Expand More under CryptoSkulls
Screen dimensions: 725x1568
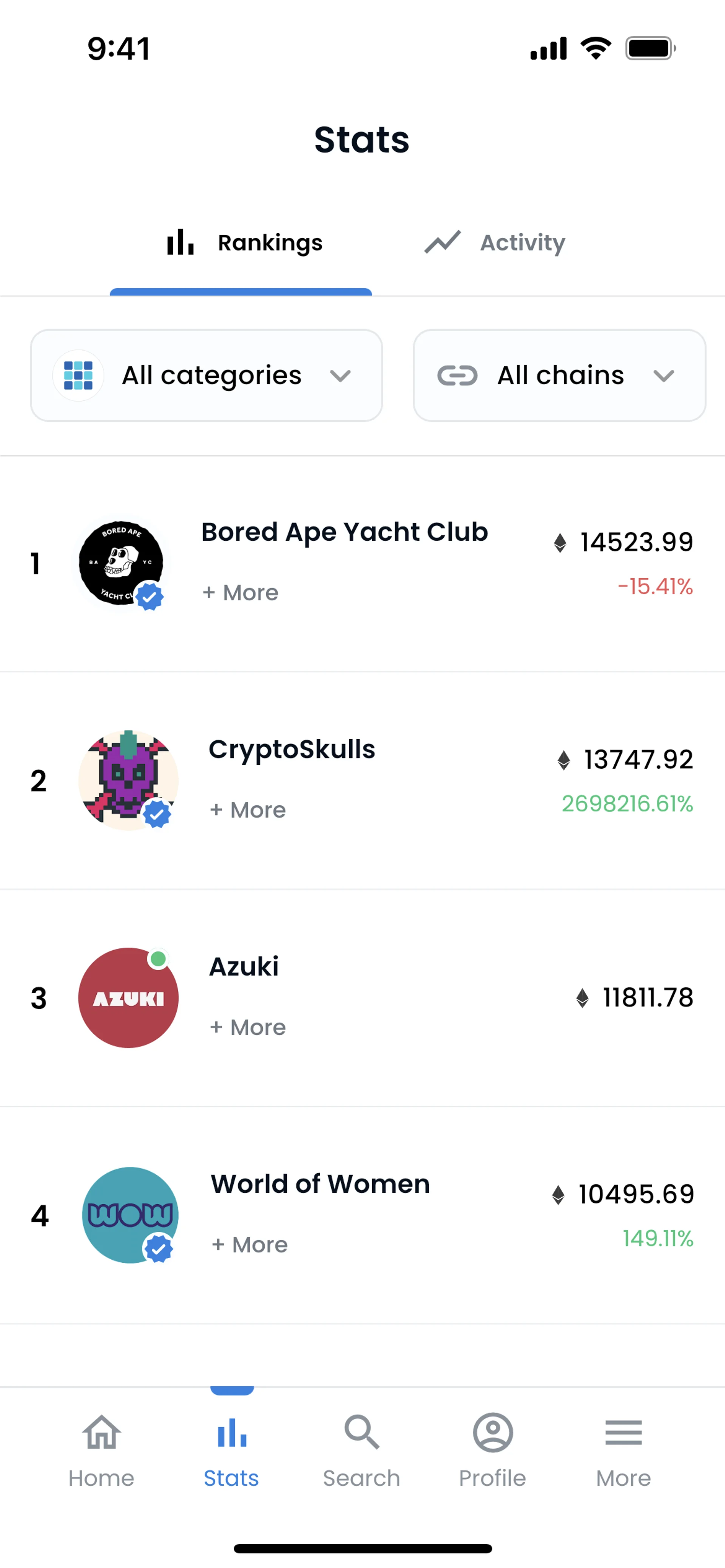tap(248, 810)
